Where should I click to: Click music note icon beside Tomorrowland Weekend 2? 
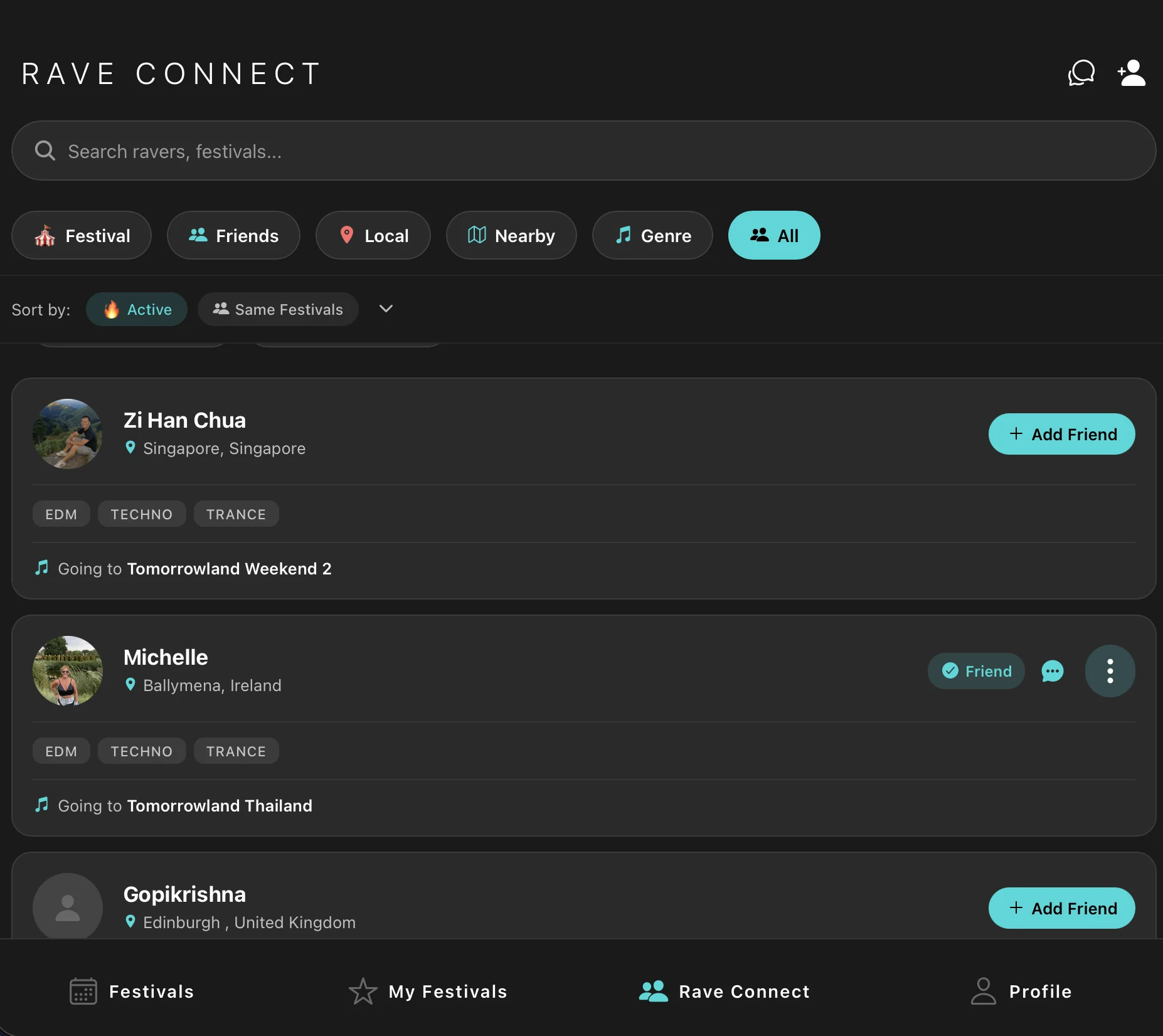click(x=42, y=568)
